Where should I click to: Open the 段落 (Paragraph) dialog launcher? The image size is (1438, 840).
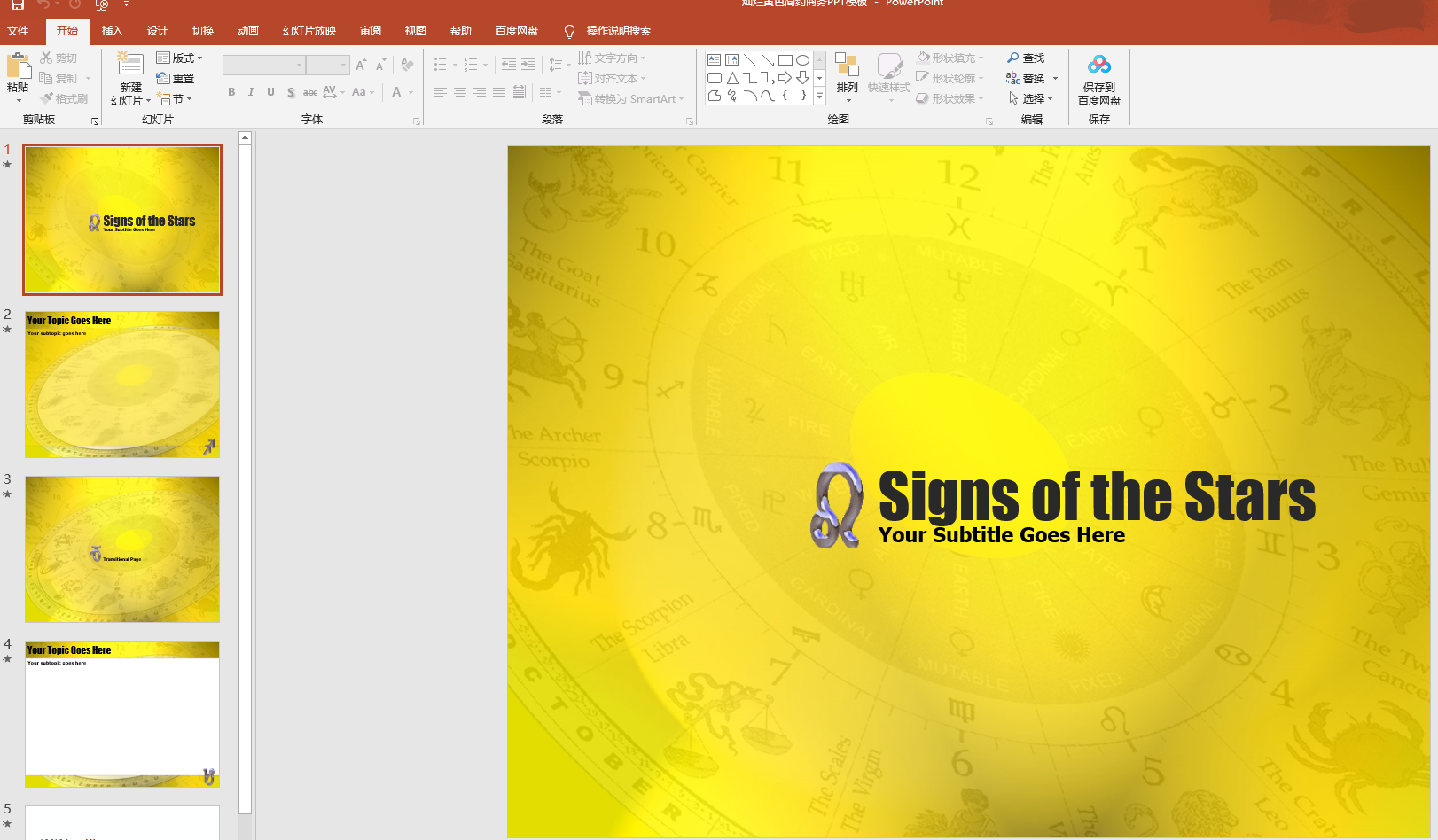click(x=690, y=121)
